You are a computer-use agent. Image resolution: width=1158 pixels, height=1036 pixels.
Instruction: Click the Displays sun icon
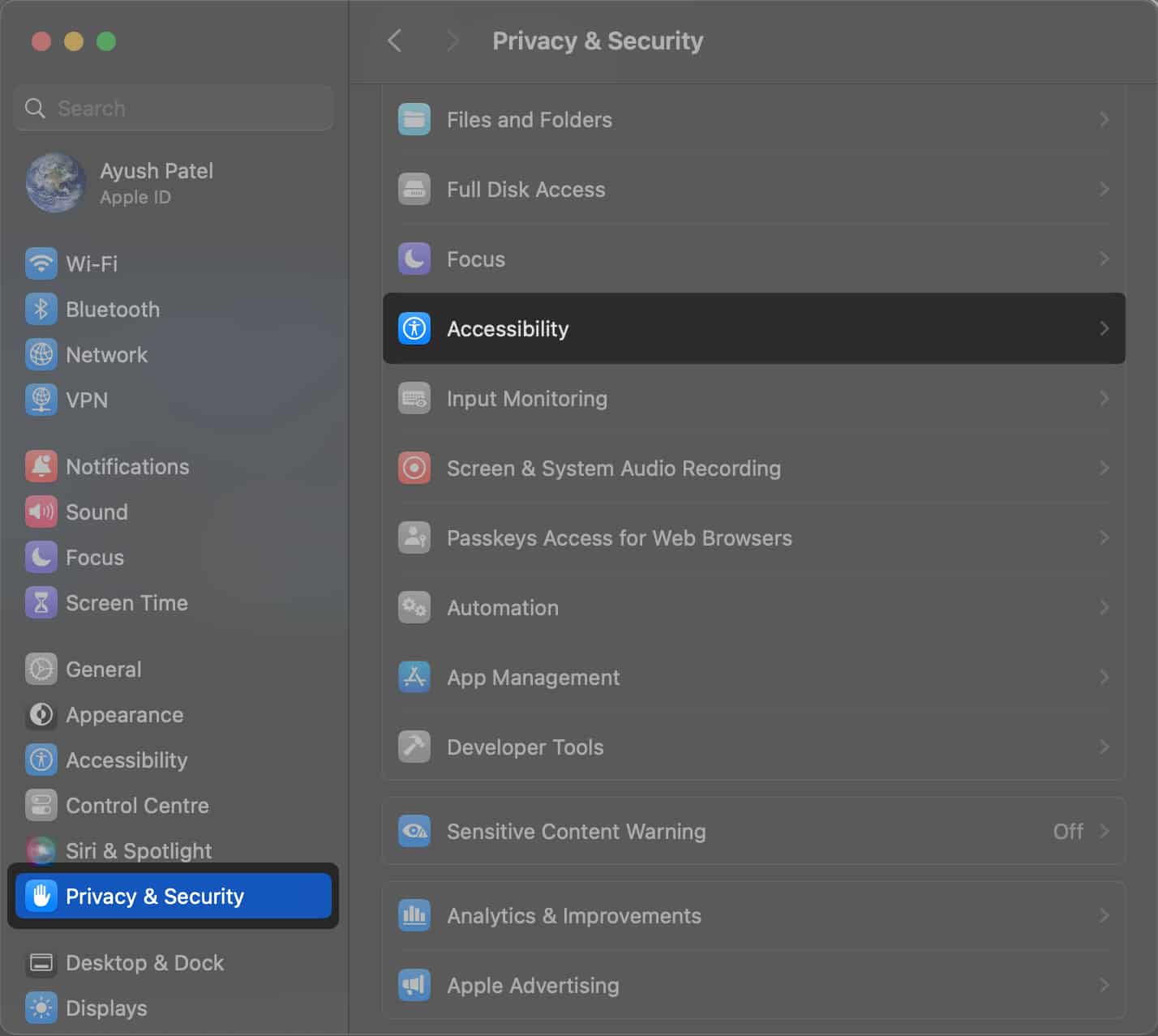41,1008
